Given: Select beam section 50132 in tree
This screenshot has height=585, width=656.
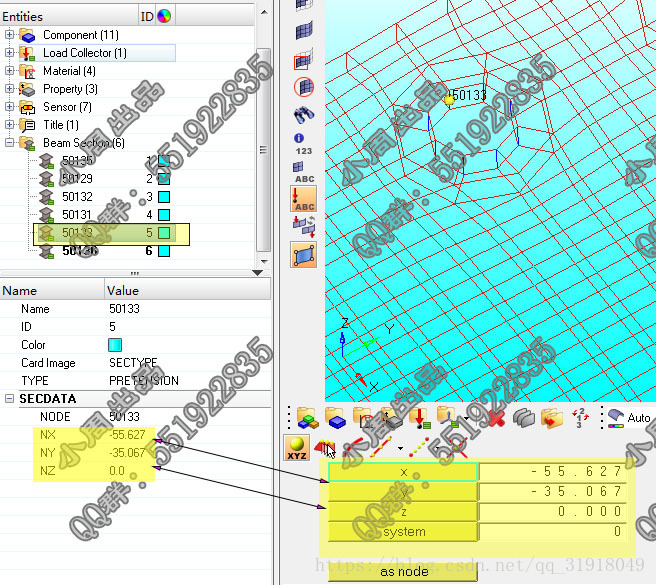Looking at the screenshot, I should 77,197.
